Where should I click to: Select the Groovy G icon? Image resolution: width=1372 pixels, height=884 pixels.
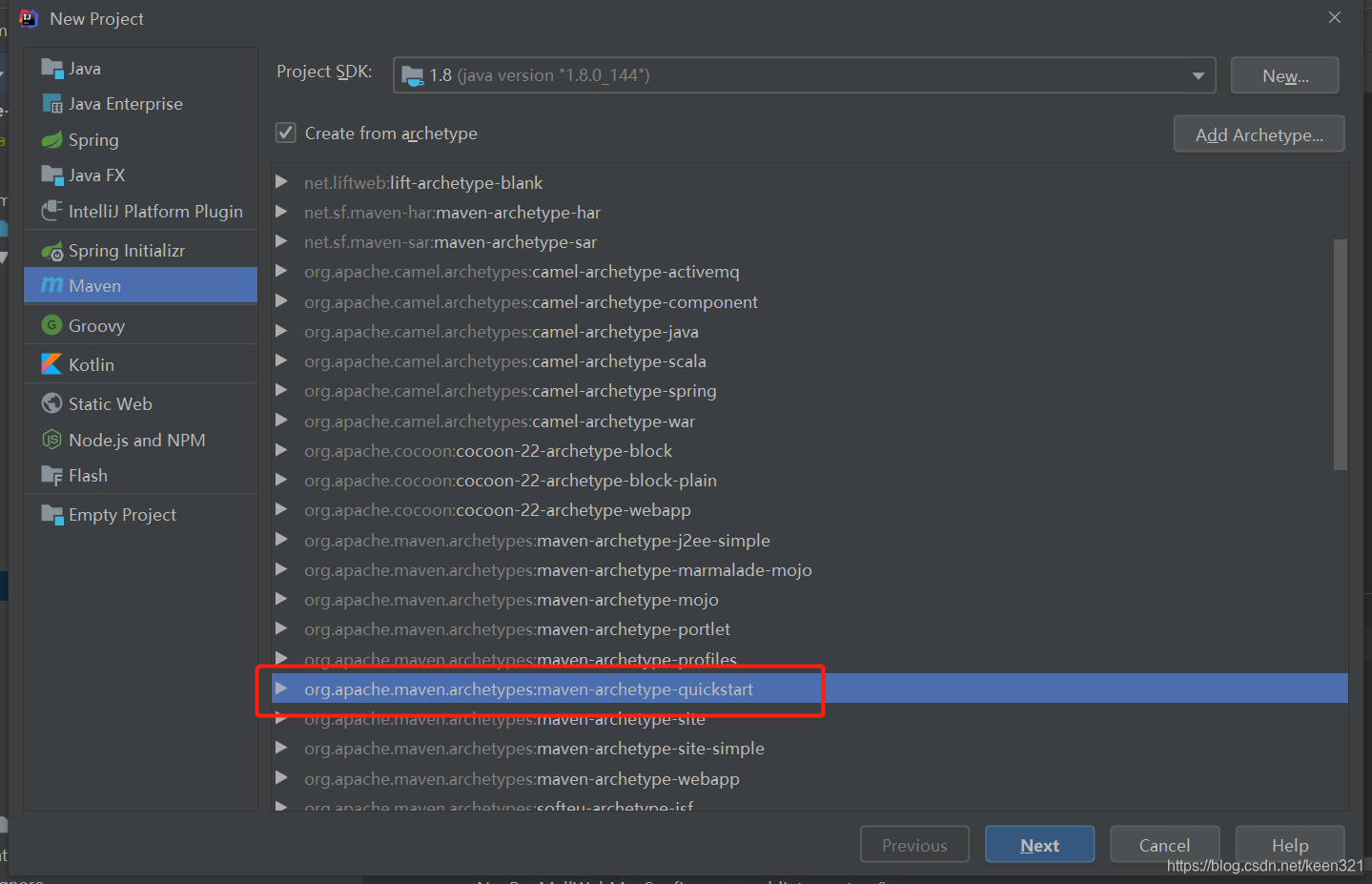click(51, 325)
